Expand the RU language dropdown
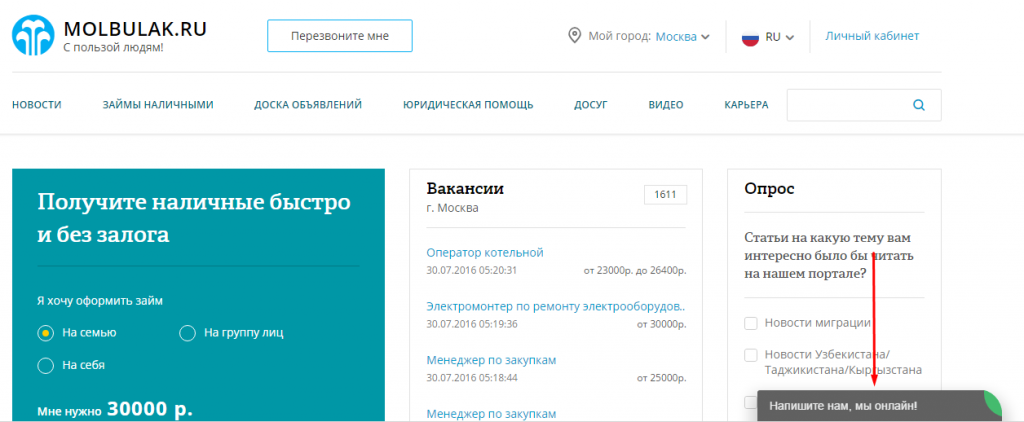The image size is (1024, 422). (779, 37)
